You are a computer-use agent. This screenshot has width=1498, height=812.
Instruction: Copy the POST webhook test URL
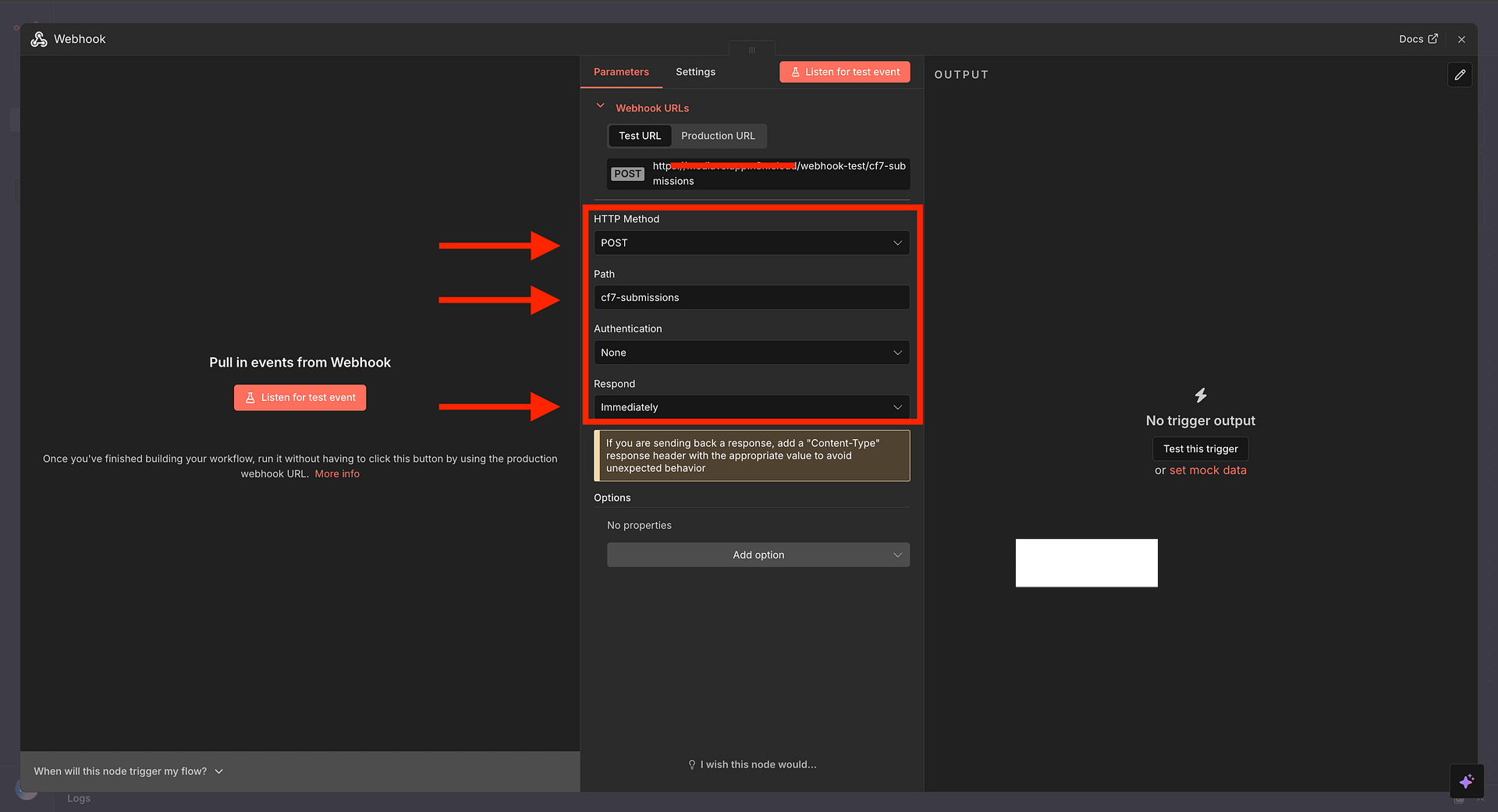[758, 173]
